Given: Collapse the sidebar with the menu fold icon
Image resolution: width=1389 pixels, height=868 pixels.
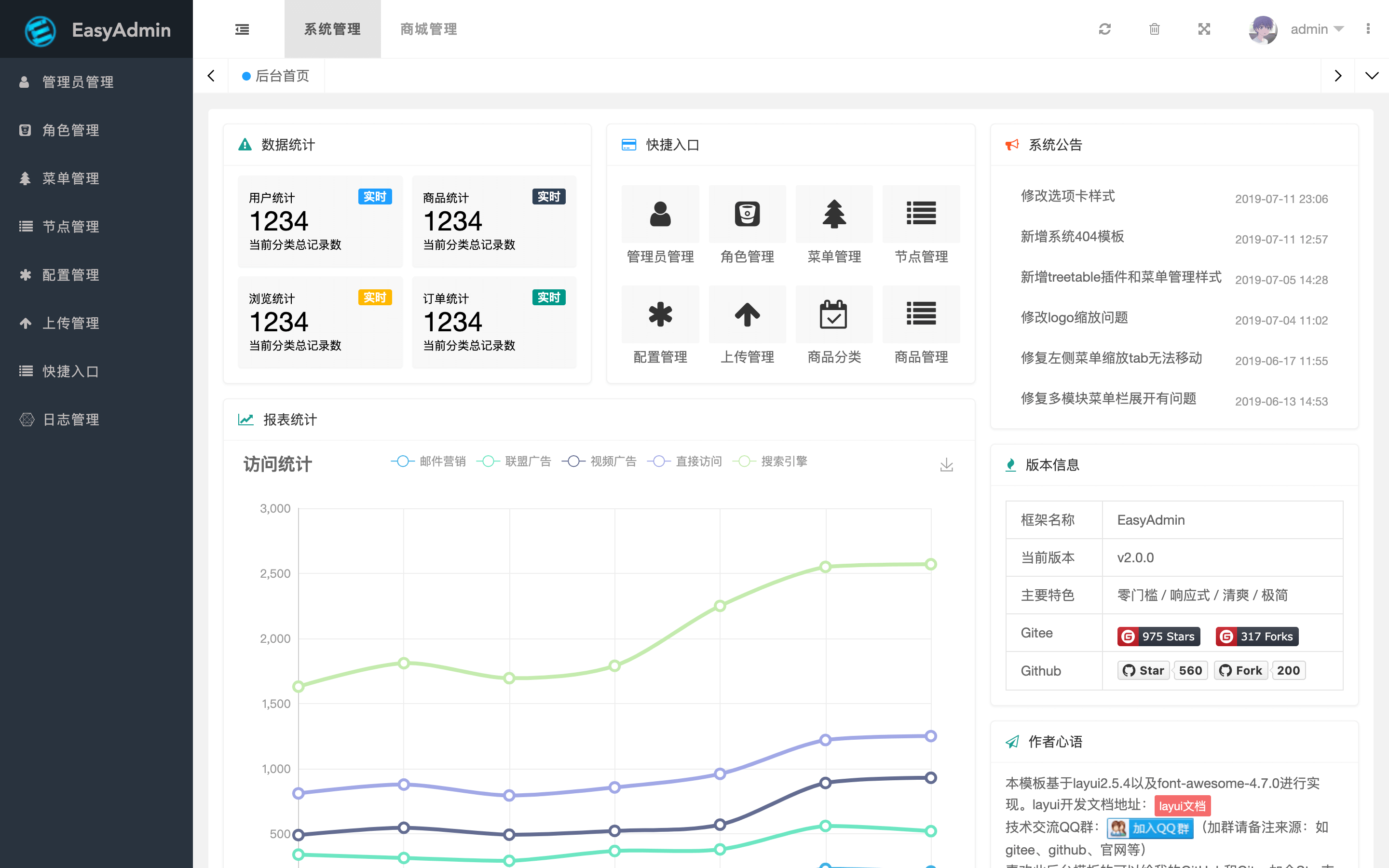Looking at the screenshot, I should 242,29.
